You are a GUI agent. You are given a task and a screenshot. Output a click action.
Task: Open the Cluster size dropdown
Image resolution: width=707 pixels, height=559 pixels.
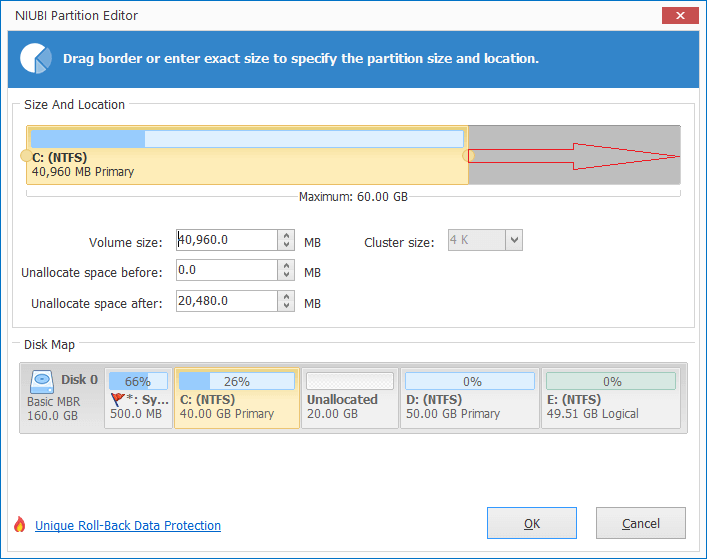[513, 240]
